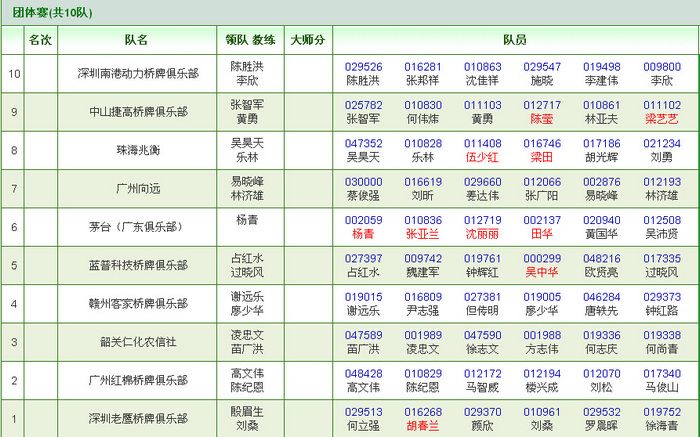Click player ID 012508 link
This screenshot has height=437, width=700.
662,221
